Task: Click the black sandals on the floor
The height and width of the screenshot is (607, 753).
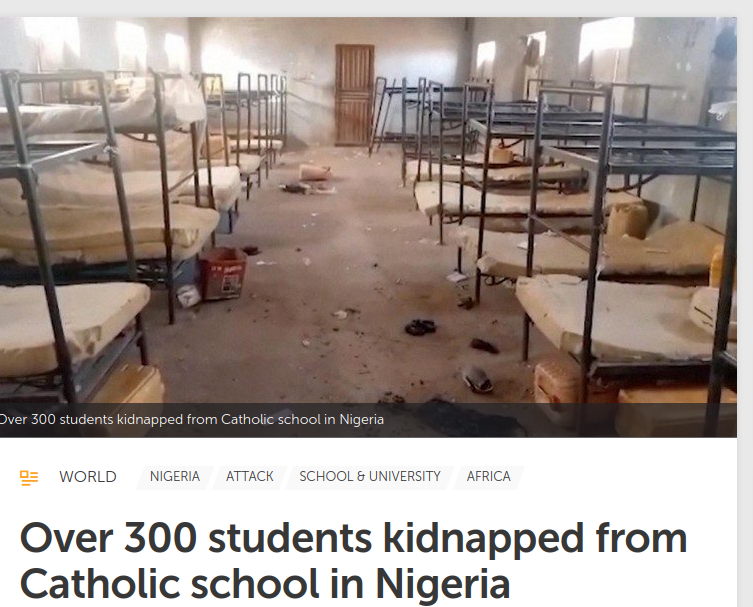Action: (x=421, y=327)
